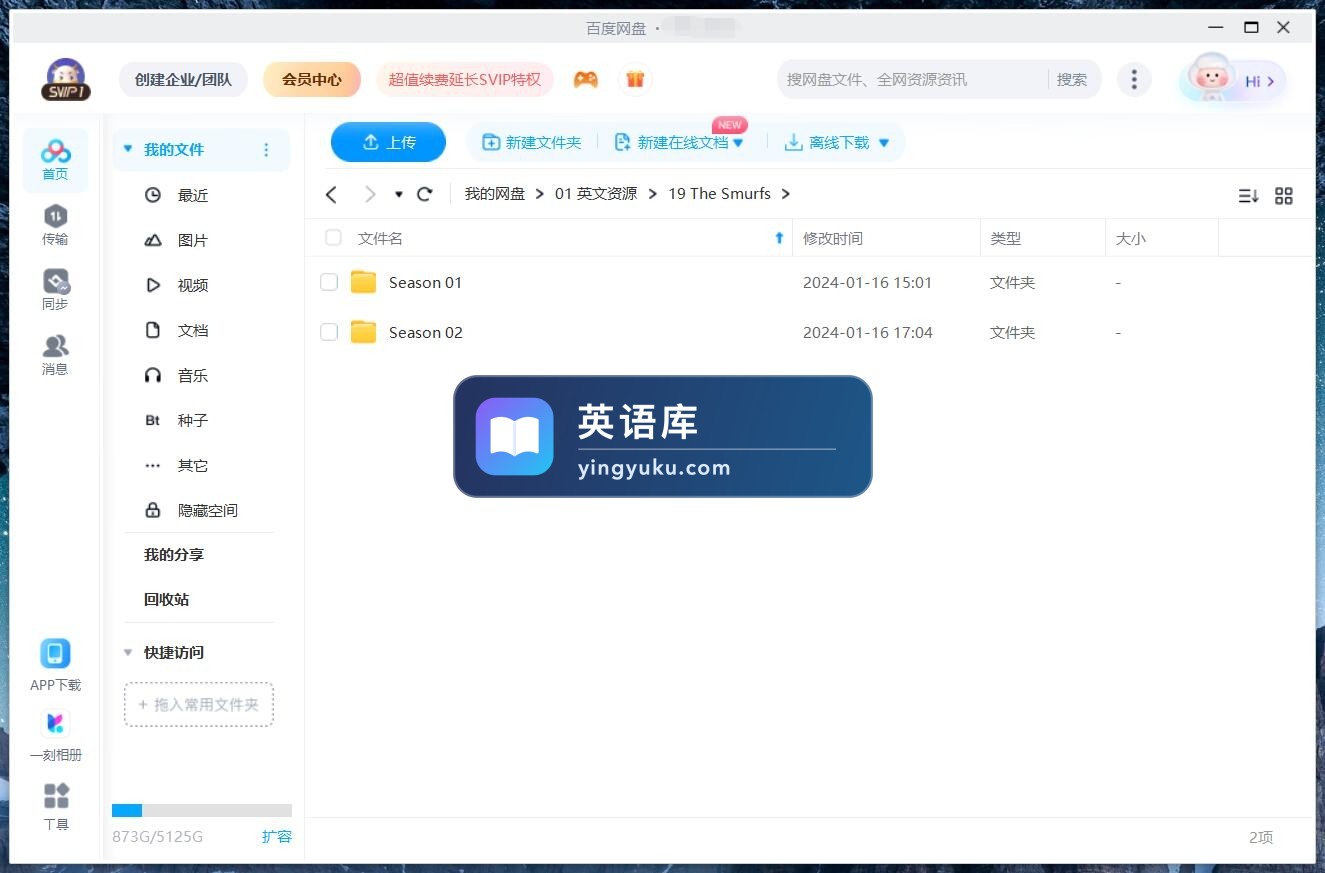This screenshot has height=873, width=1325.
Task: Expand chevron after 01 英文资源 breadcrumb
Action: click(x=653, y=194)
